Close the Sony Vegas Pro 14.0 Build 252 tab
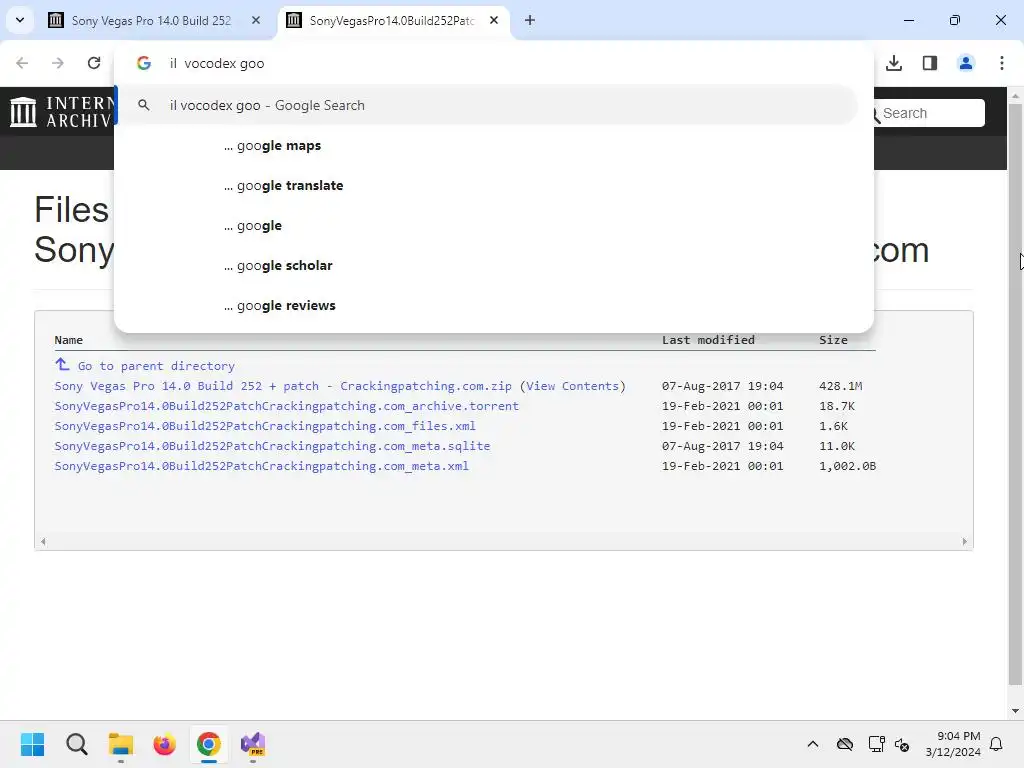 coord(256,20)
